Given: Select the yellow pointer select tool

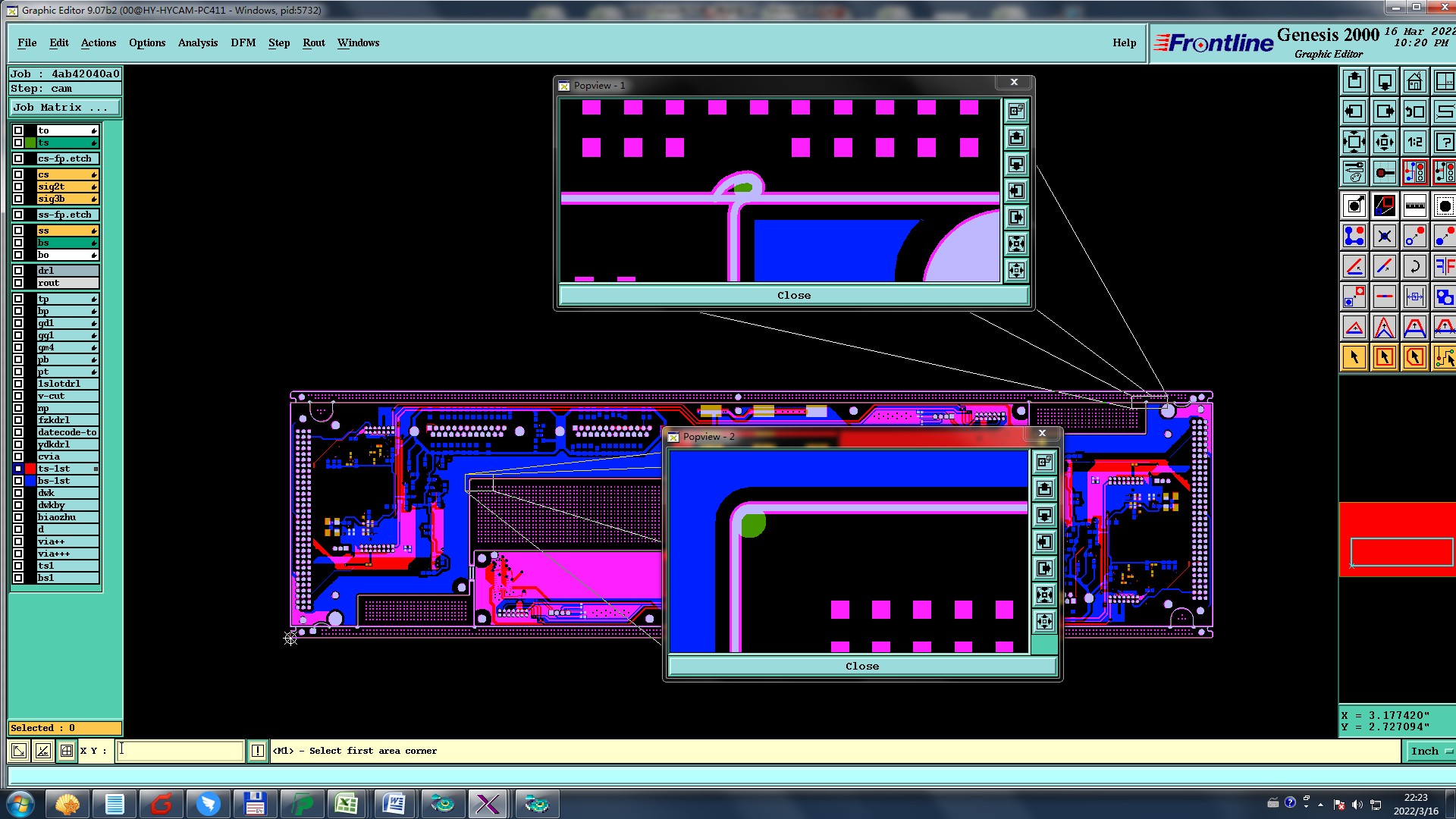Looking at the screenshot, I should coord(1354,357).
